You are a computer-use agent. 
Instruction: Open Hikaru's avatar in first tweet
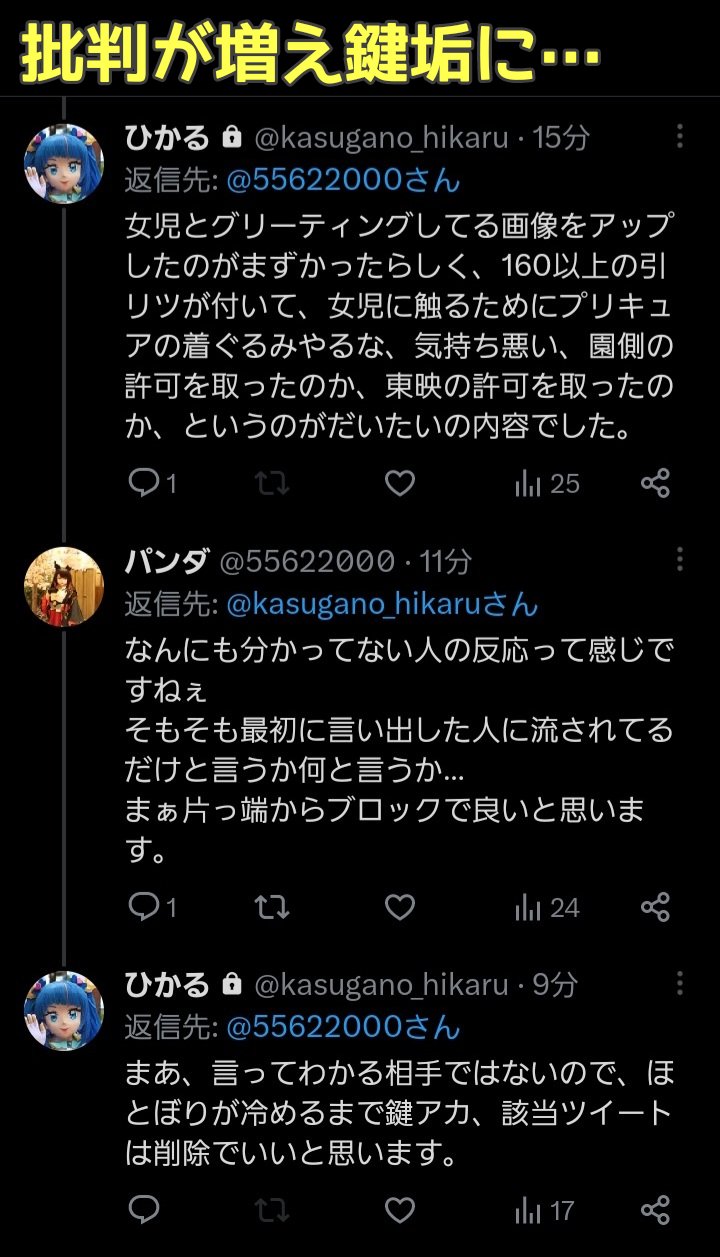[x=64, y=164]
